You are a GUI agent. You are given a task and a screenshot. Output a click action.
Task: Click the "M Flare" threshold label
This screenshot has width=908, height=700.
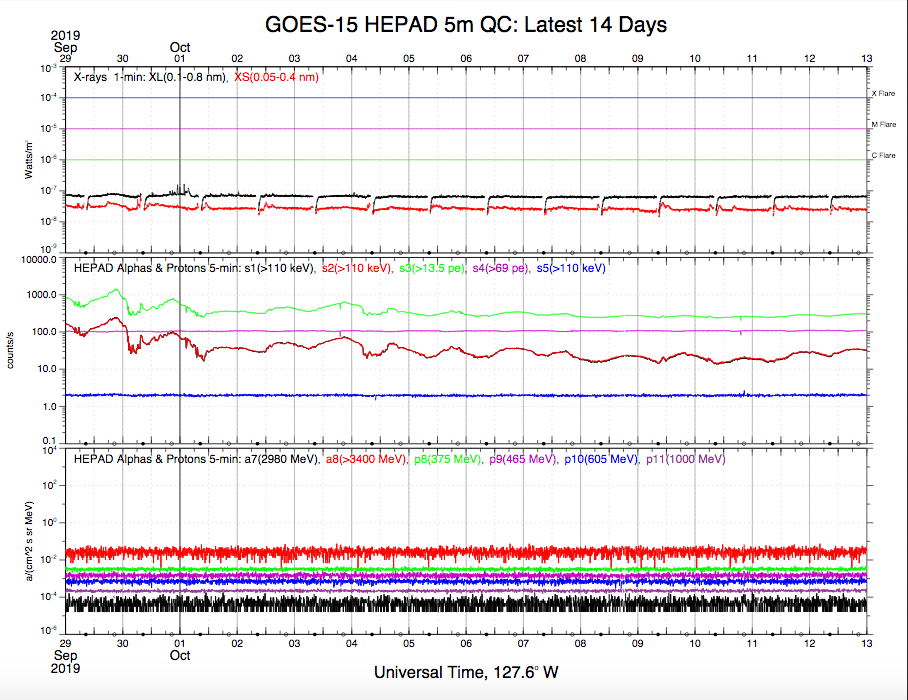click(x=884, y=124)
